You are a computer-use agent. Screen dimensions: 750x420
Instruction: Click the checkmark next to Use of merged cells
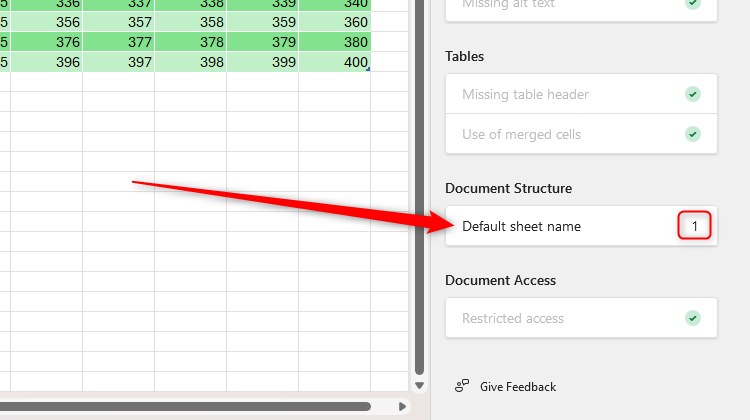click(x=692, y=134)
